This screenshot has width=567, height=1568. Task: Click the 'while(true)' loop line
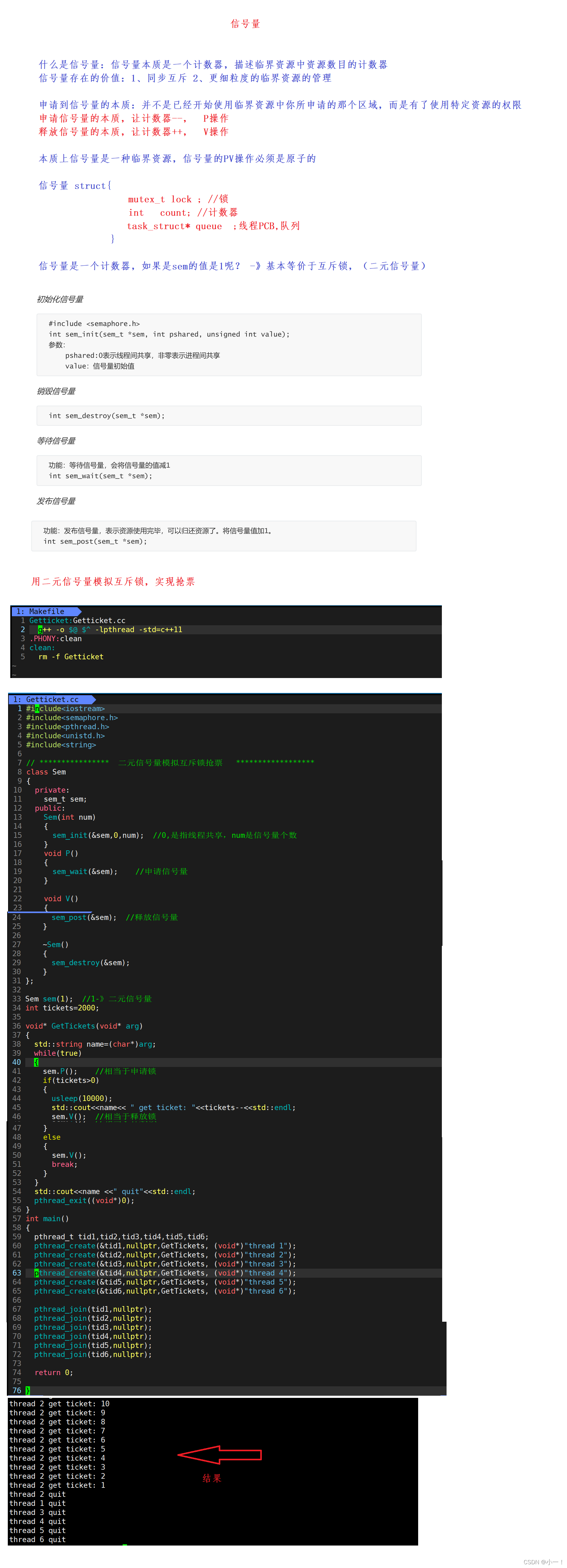click(58, 1053)
